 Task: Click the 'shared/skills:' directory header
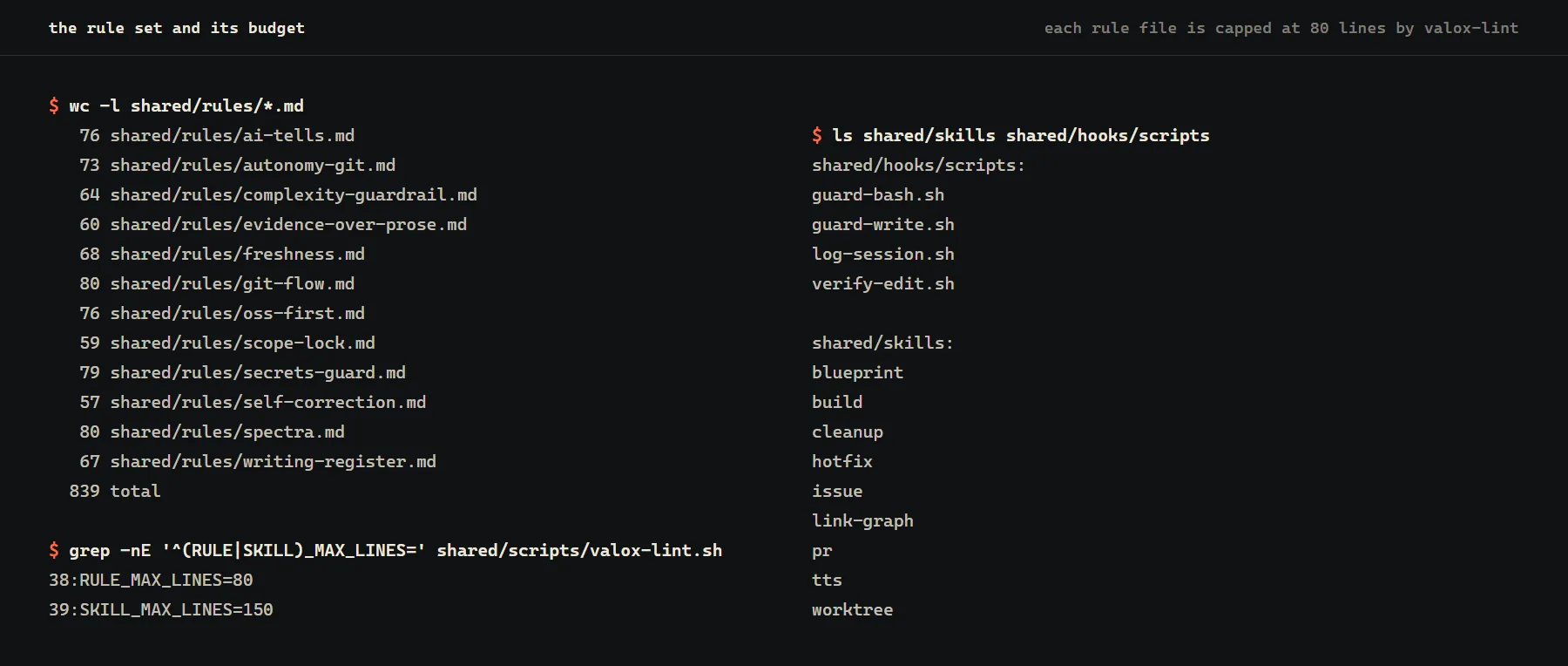pyautogui.click(x=882, y=343)
